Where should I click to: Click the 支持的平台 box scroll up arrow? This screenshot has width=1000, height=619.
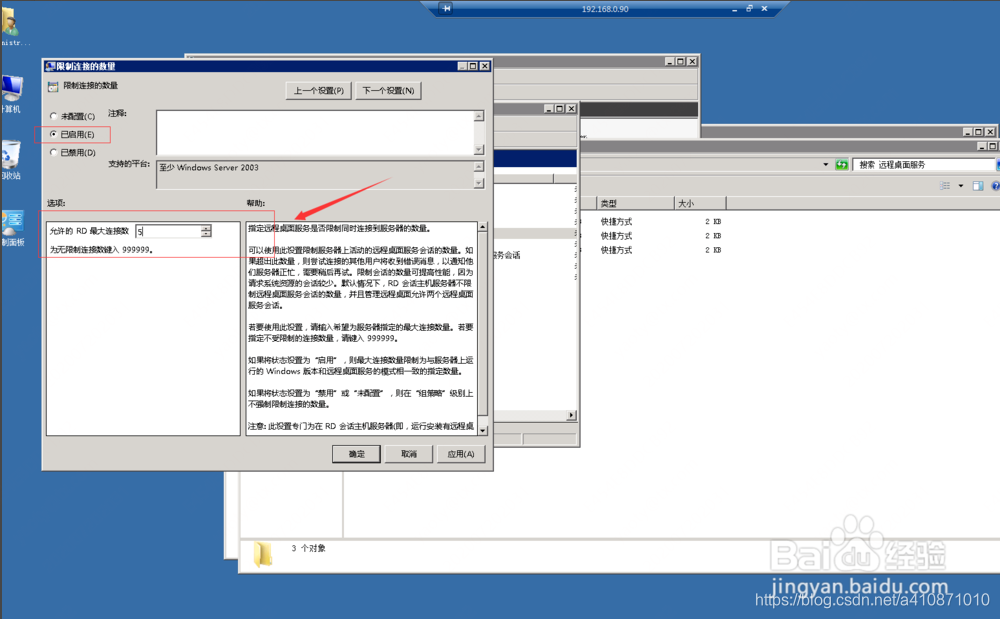[x=479, y=166]
